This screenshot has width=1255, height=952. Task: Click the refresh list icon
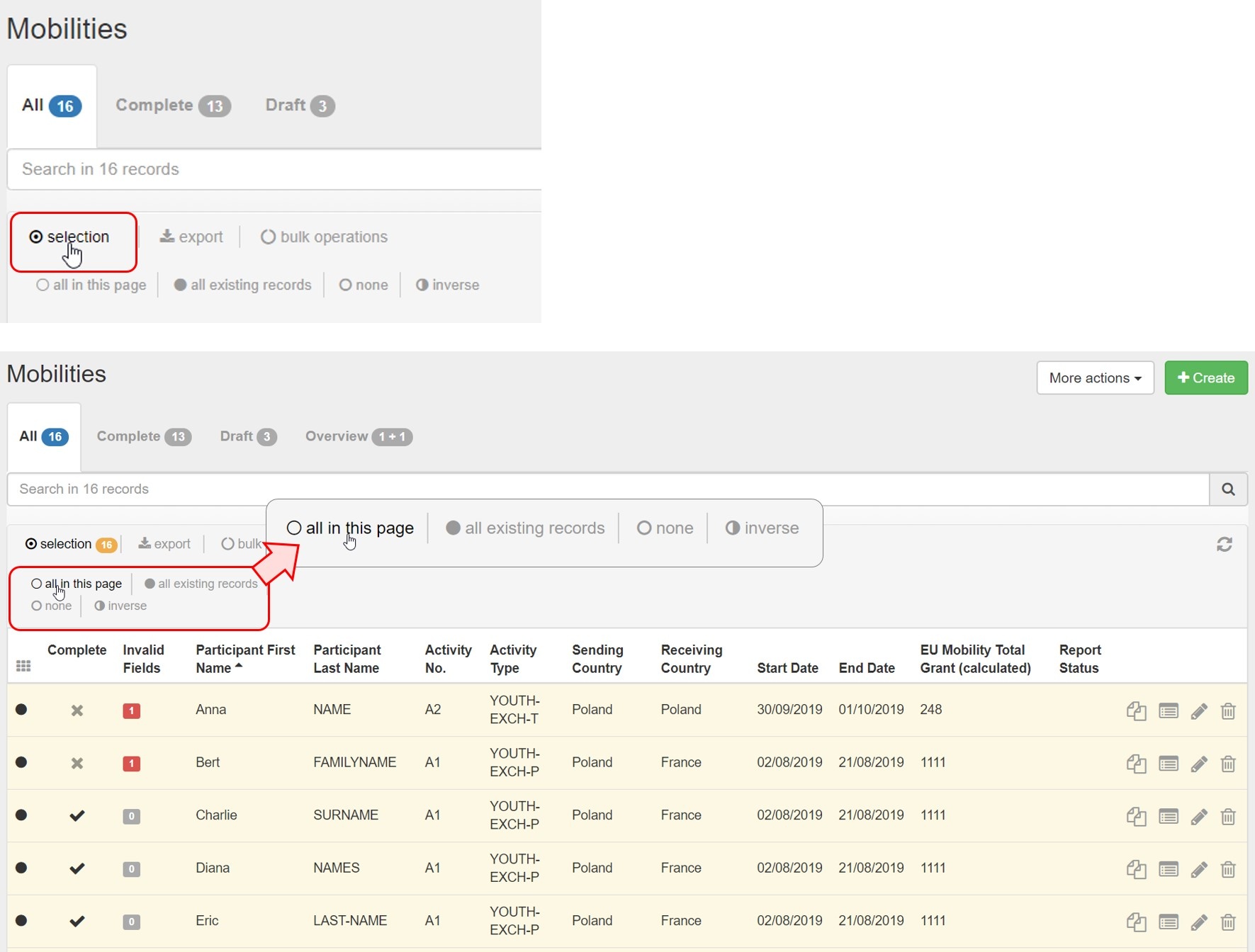pyautogui.click(x=1224, y=544)
